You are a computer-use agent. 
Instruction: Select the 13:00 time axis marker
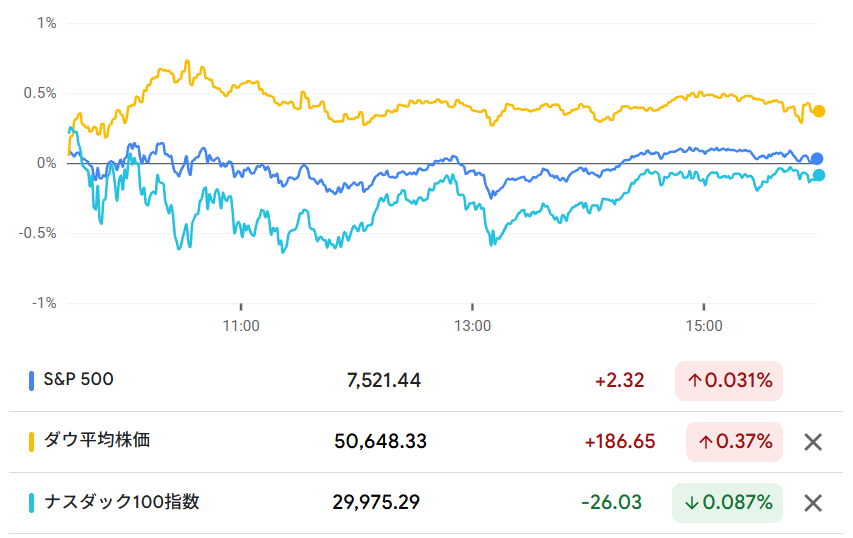click(472, 326)
